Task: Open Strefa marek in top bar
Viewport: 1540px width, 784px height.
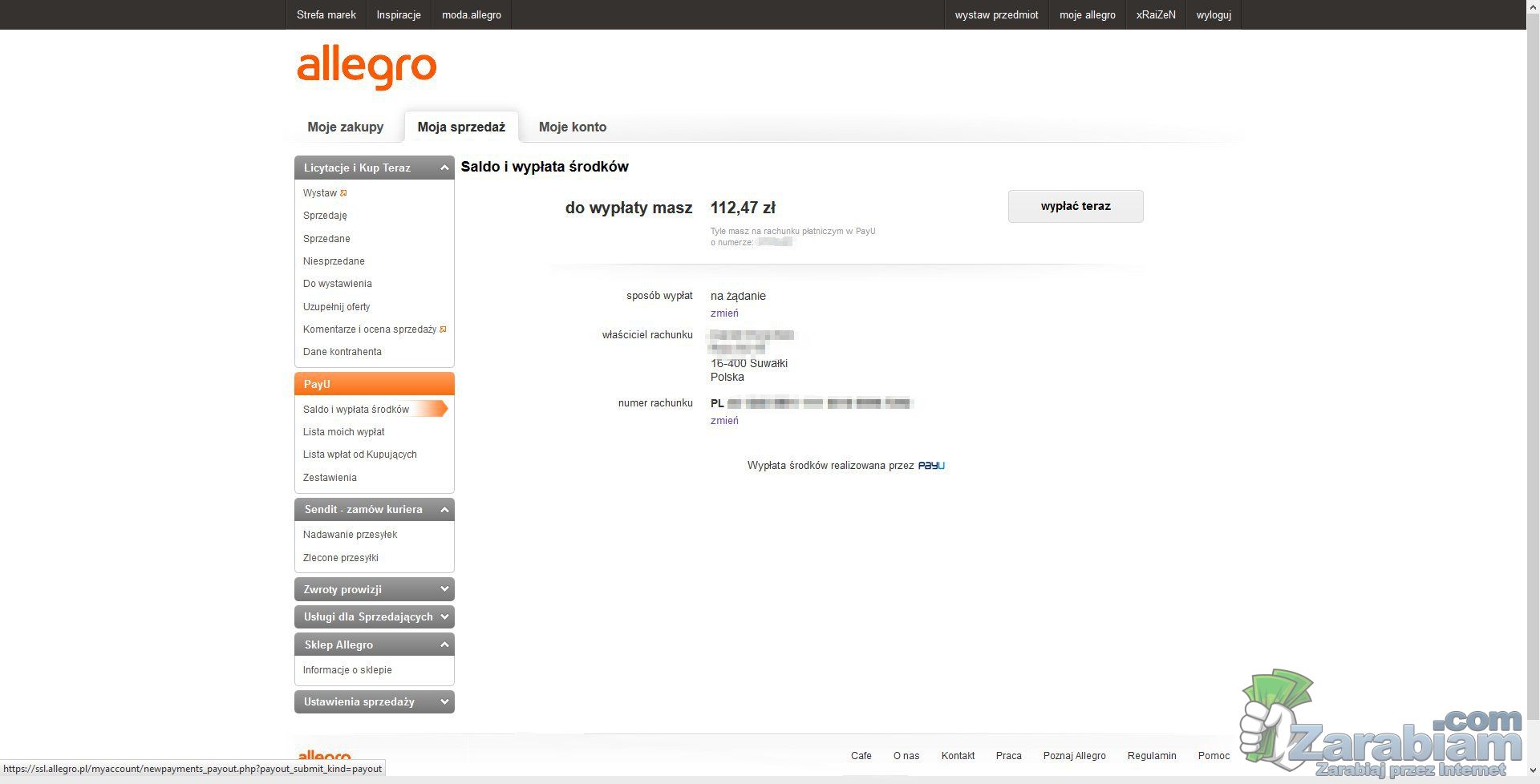Action: coord(326,14)
